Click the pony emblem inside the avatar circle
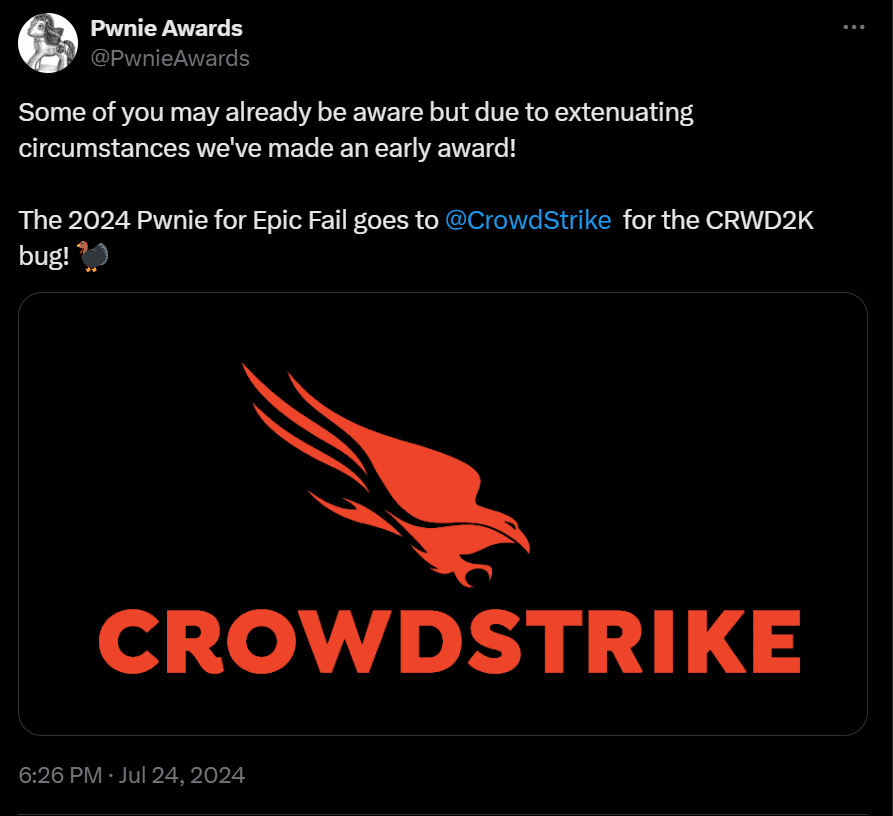 [x=47, y=43]
